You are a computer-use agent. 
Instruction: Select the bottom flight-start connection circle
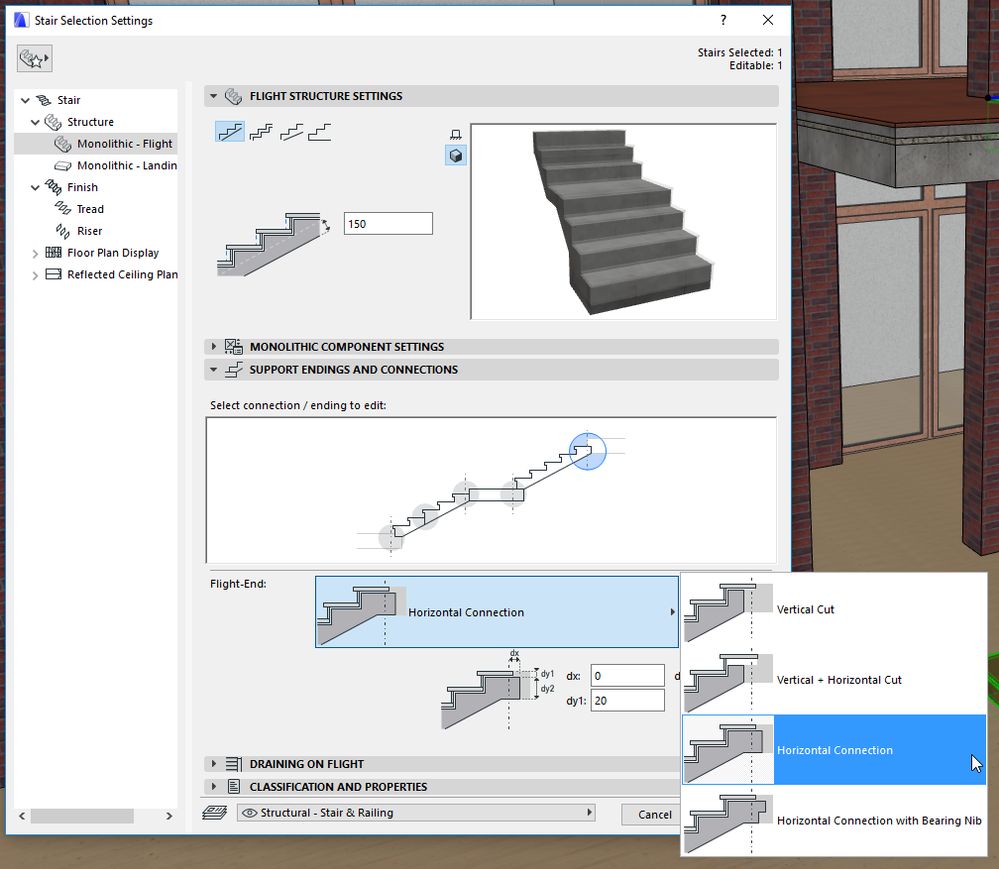coord(390,537)
